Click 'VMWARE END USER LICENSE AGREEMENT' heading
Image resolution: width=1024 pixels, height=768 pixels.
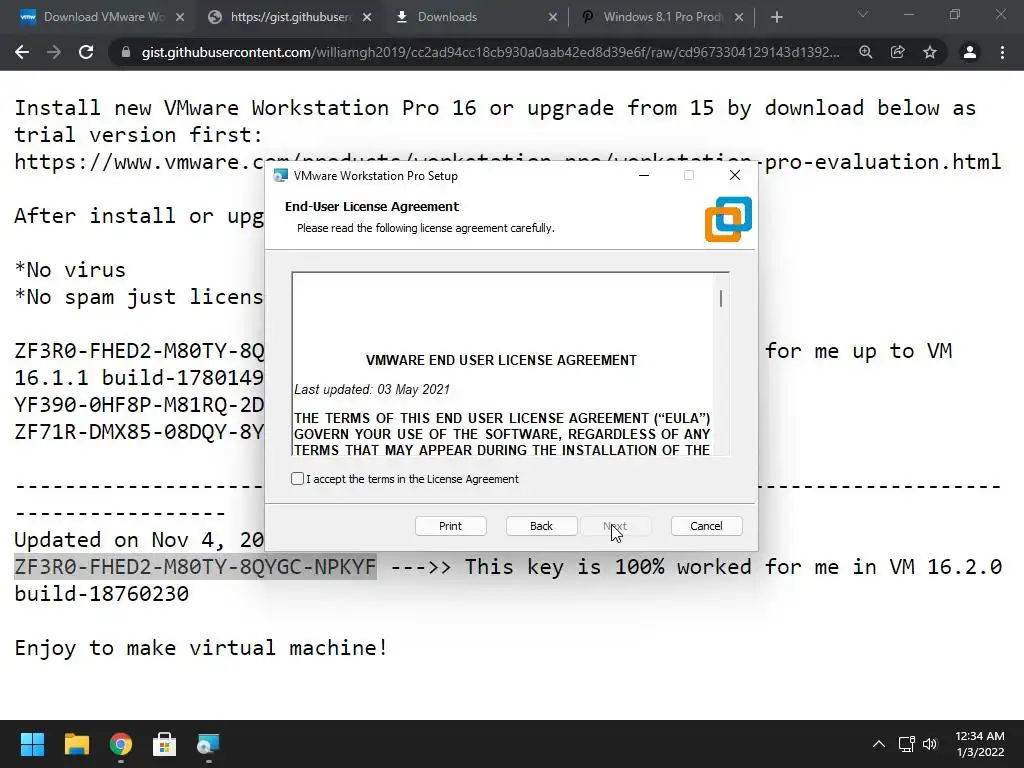(x=501, y=360)
